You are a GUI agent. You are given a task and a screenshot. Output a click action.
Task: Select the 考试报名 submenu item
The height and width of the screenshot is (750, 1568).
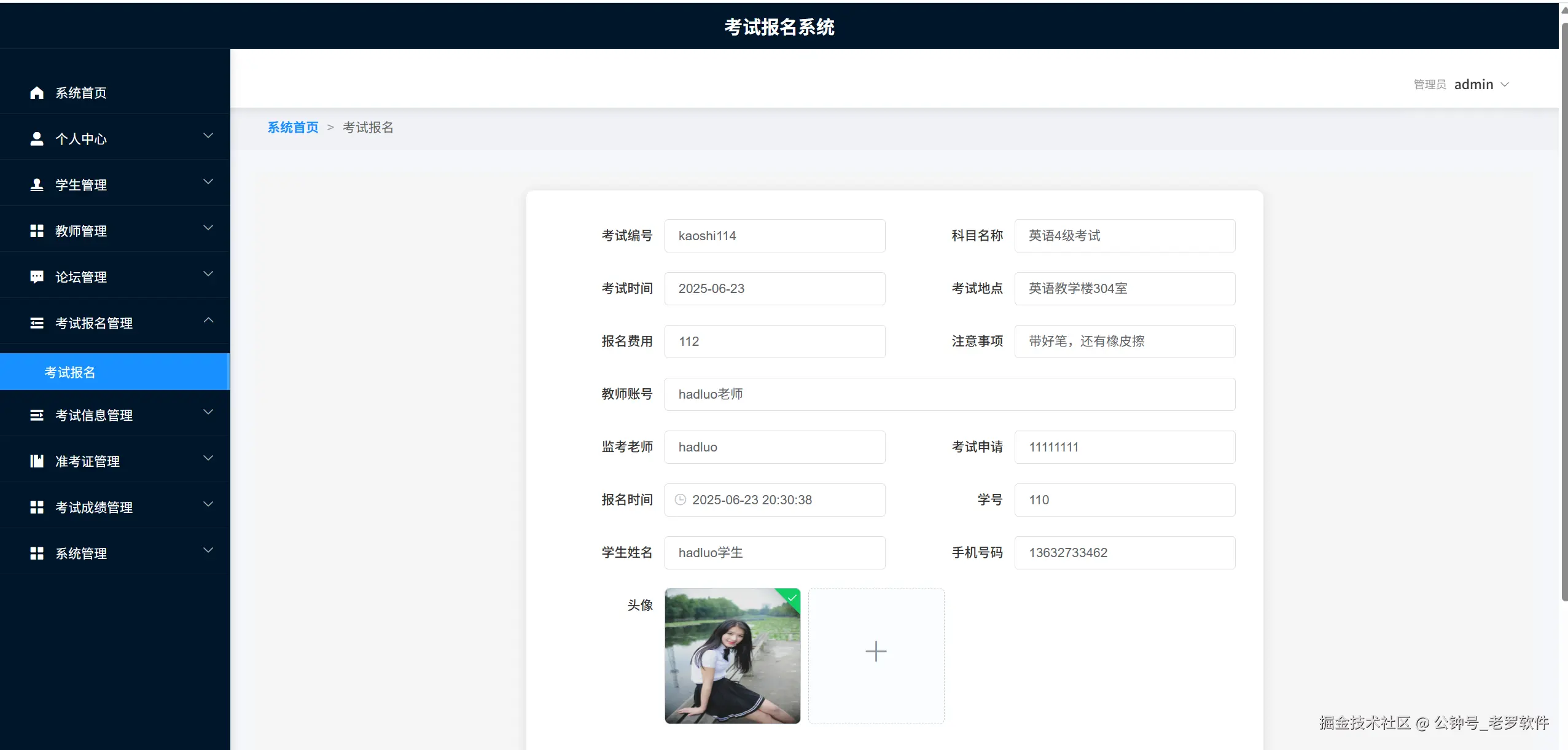coord(69,372)
